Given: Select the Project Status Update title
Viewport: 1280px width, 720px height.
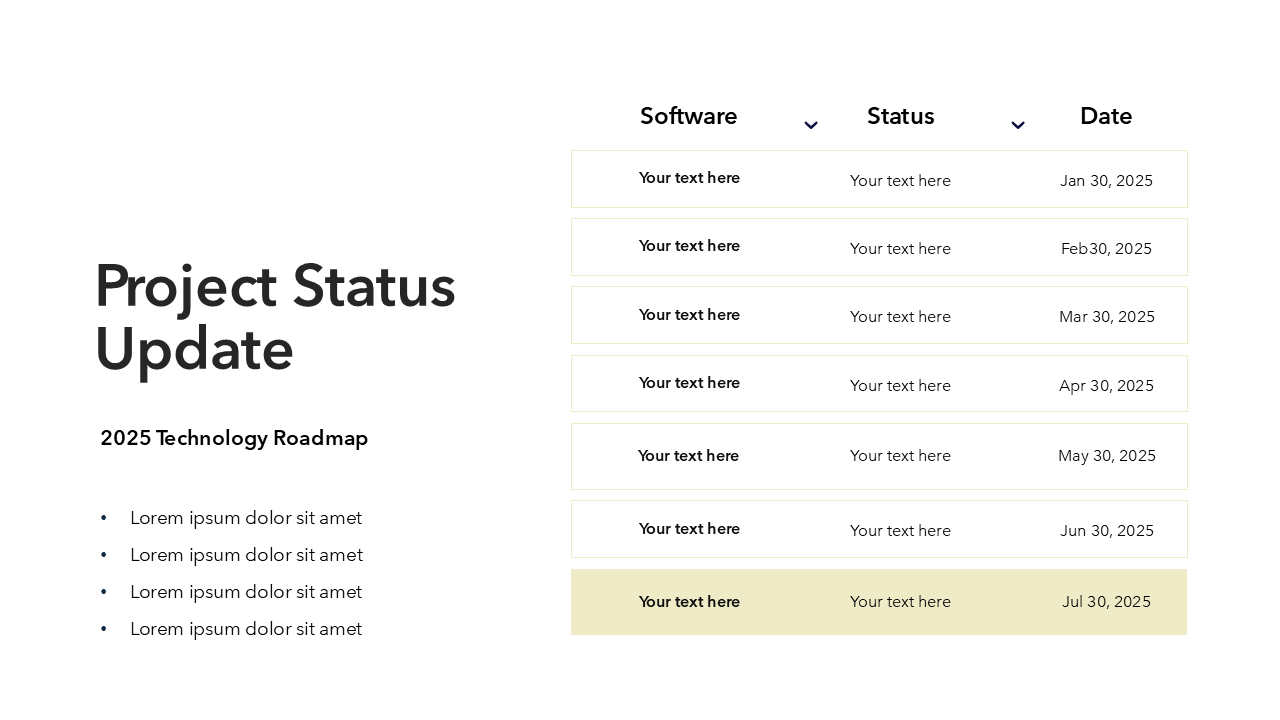Looking at the screenshot, I should click(275, 317).
